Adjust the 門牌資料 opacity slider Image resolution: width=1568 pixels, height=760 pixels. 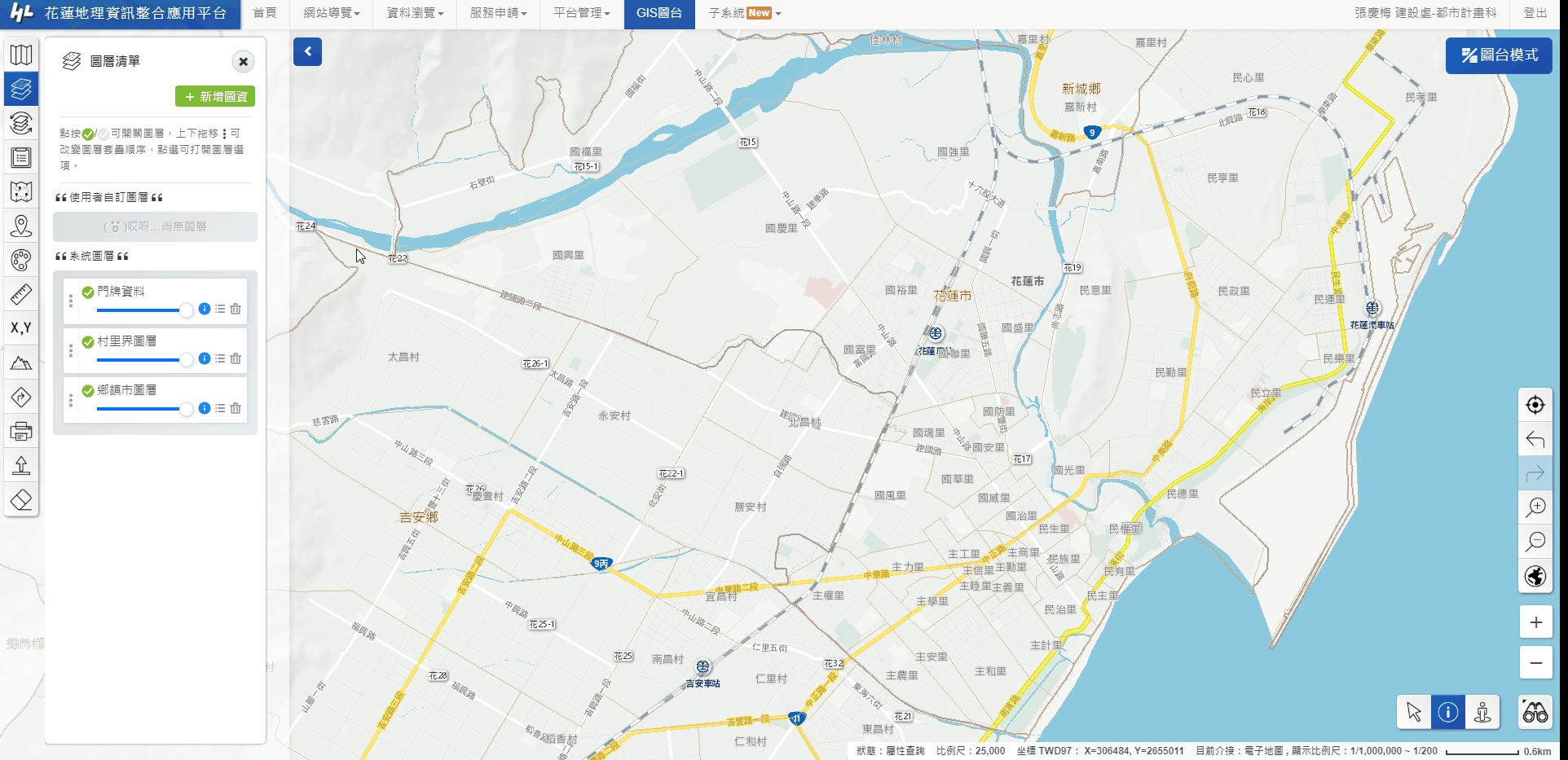pyautogui.click(x=186, y=310)
